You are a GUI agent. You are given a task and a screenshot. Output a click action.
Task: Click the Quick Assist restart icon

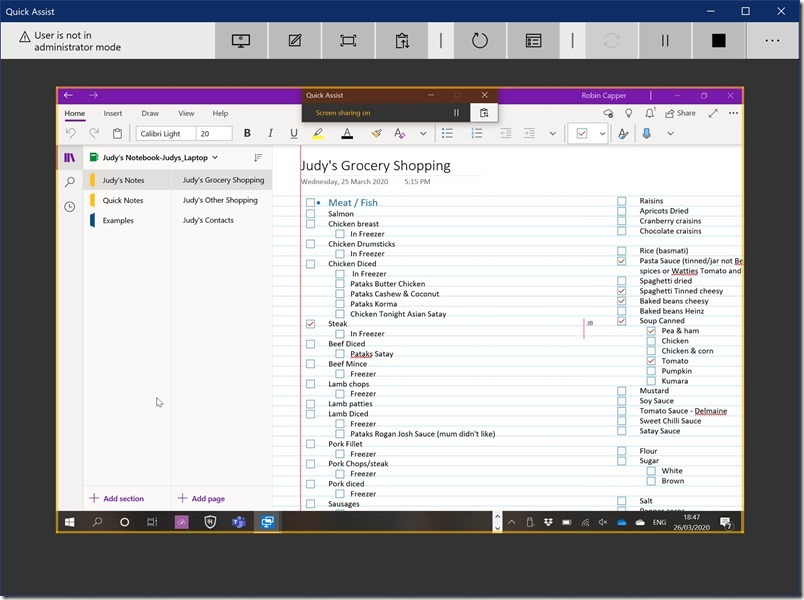tap(479, 41)
